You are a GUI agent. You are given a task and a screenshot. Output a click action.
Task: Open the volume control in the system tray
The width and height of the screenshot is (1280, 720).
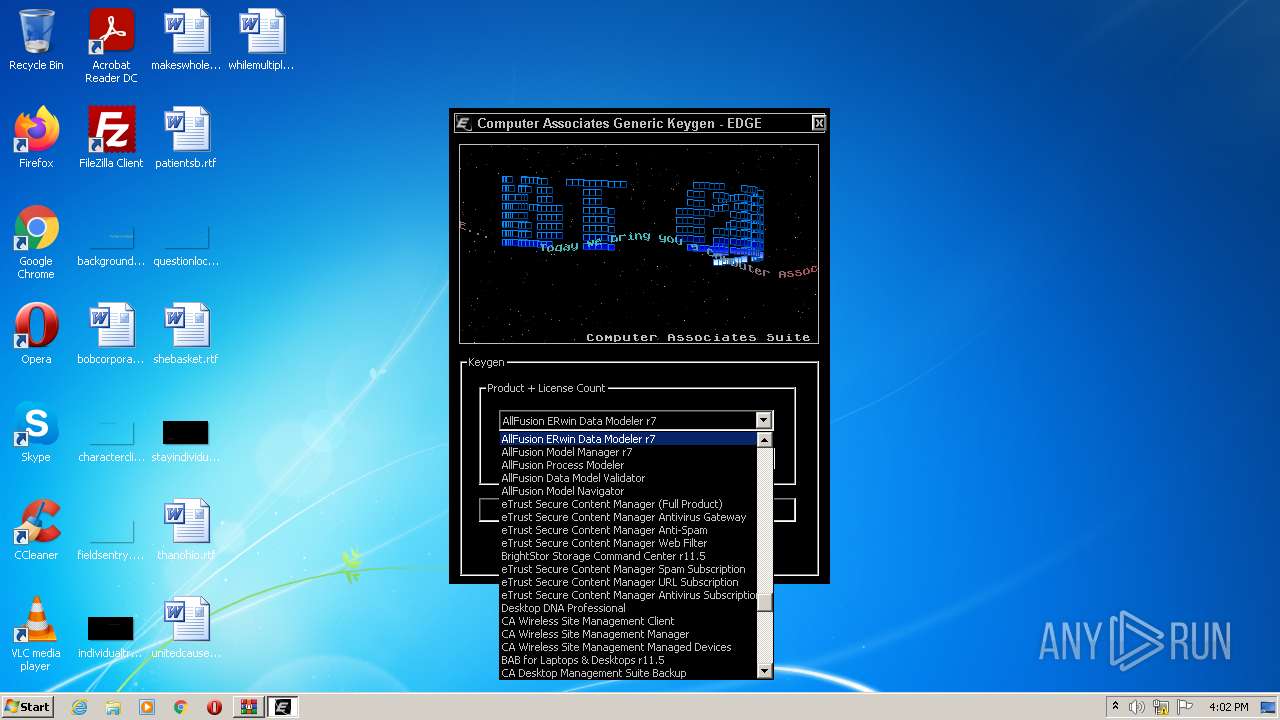pos(1137,707)
